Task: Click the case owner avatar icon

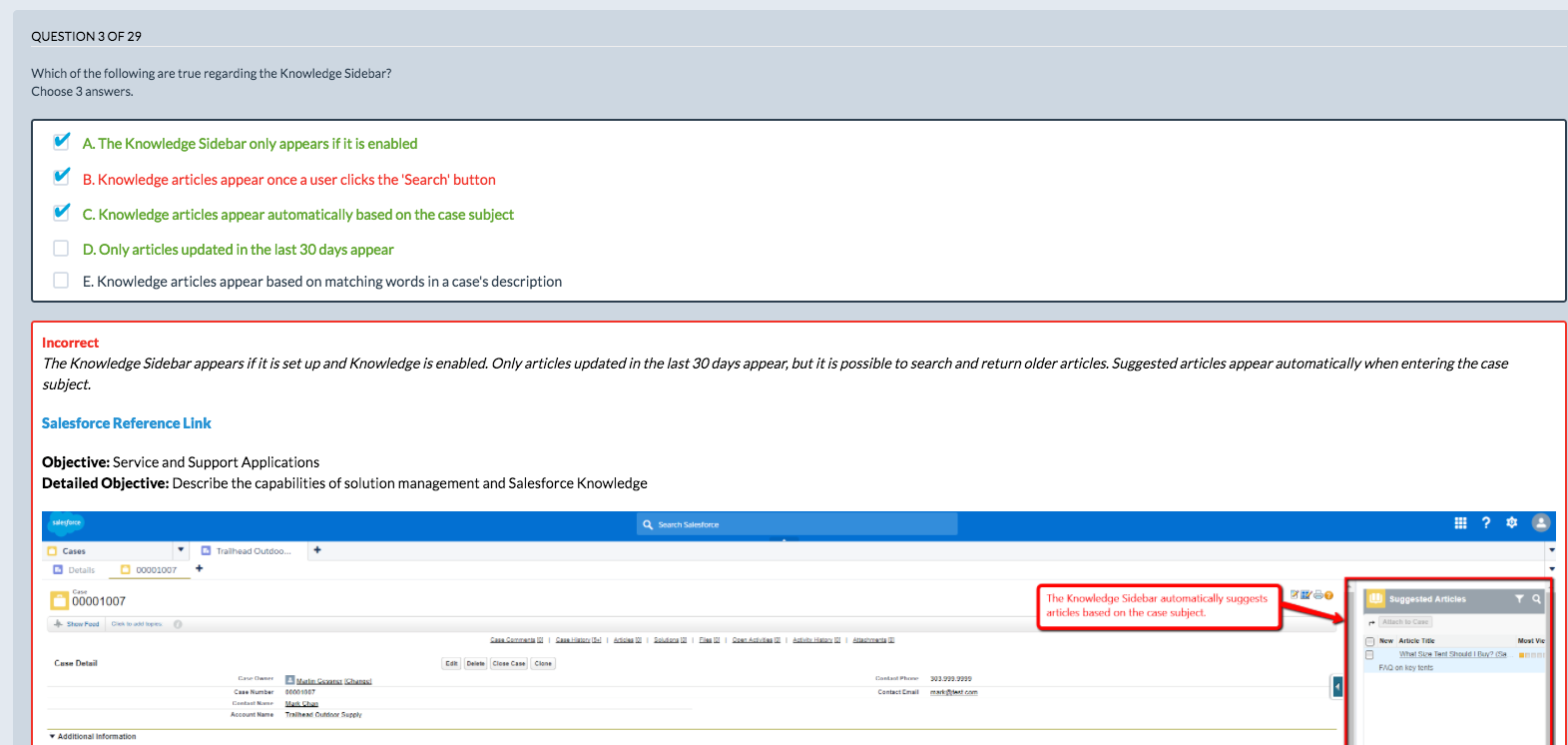Action: [x=289, y=680]
